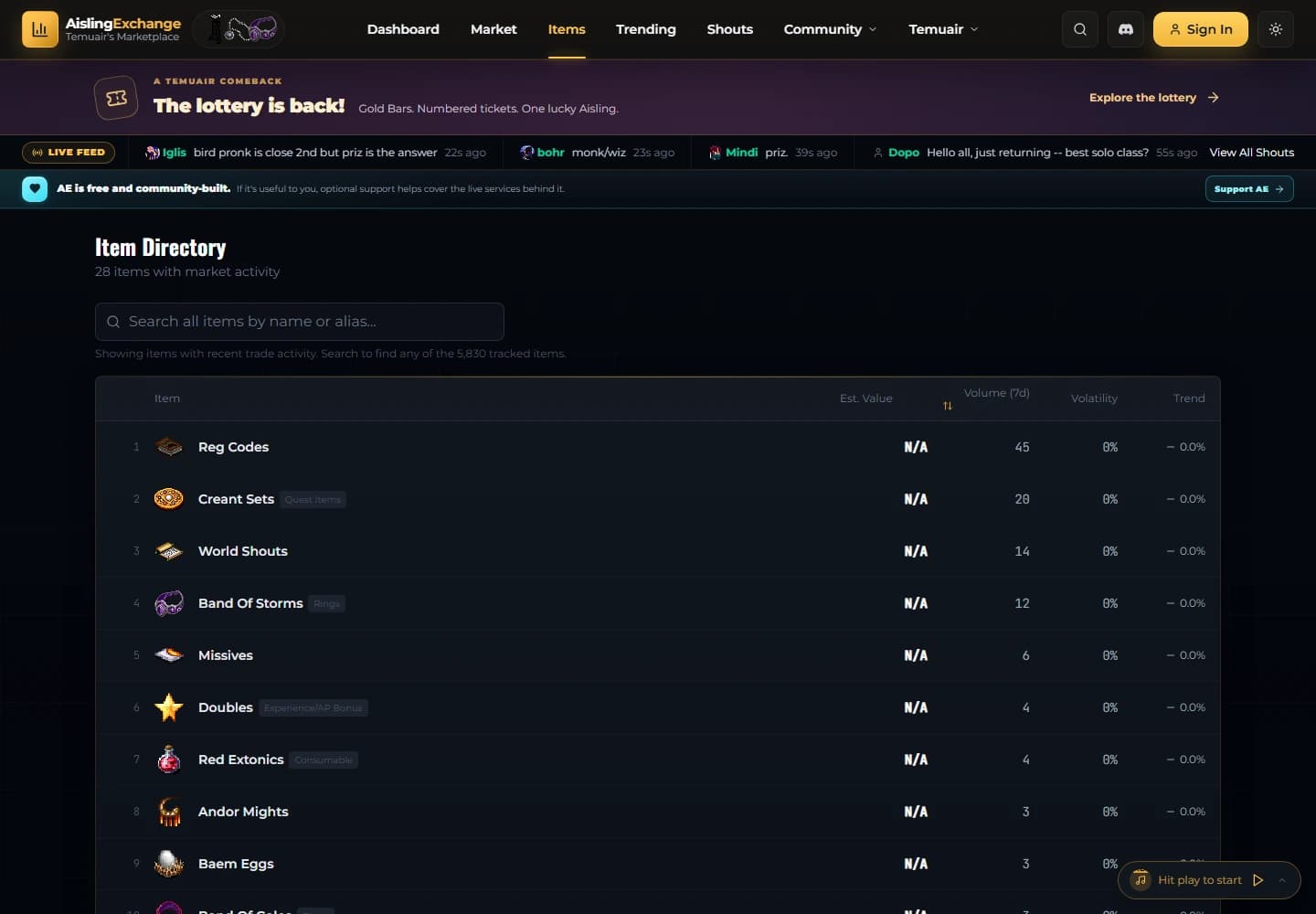The image size is (1316, 914).
Task: Click the Doubles star icon
Action: tap(169, 707)
